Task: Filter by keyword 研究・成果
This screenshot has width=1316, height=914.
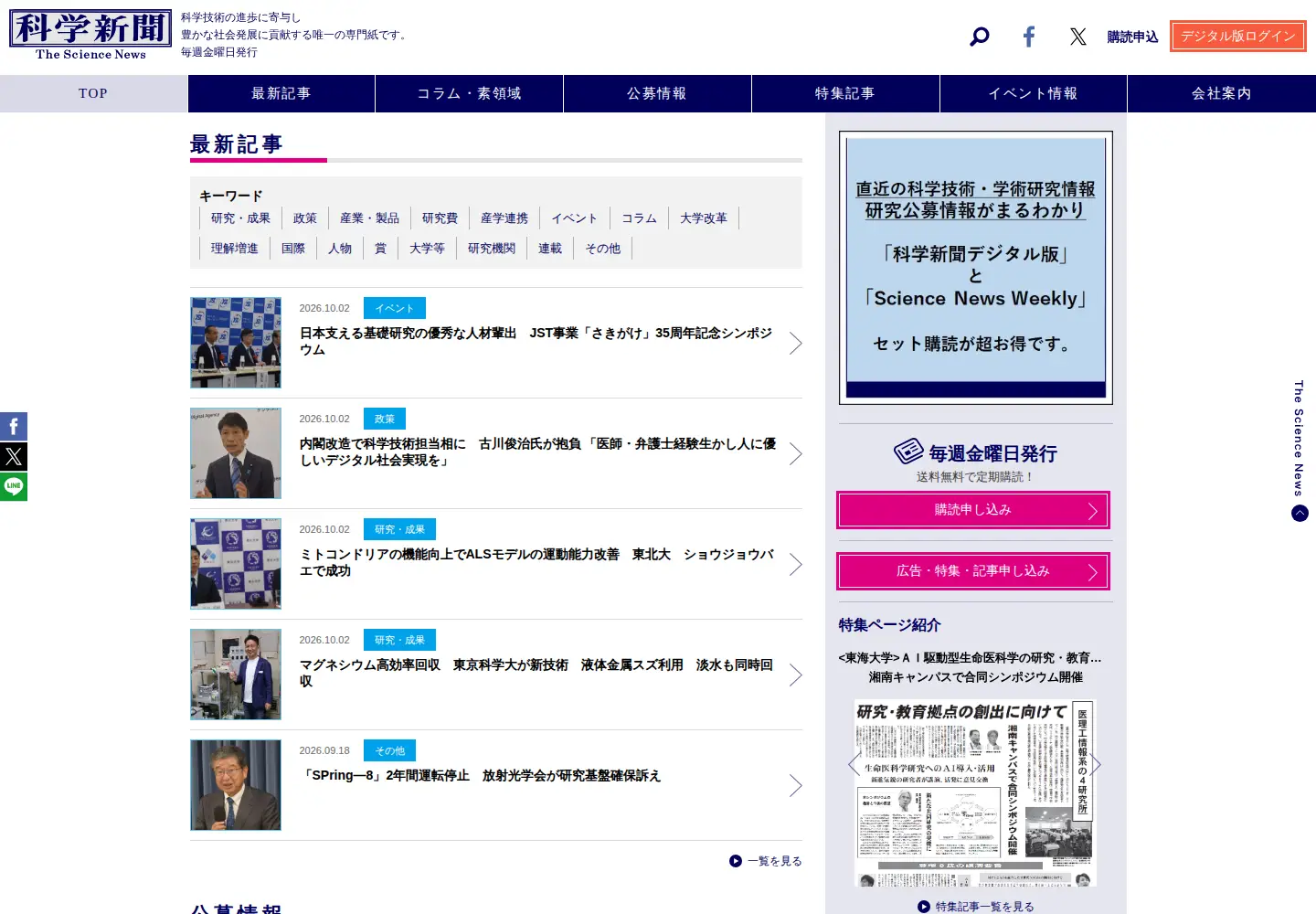Action: [240, 218]
